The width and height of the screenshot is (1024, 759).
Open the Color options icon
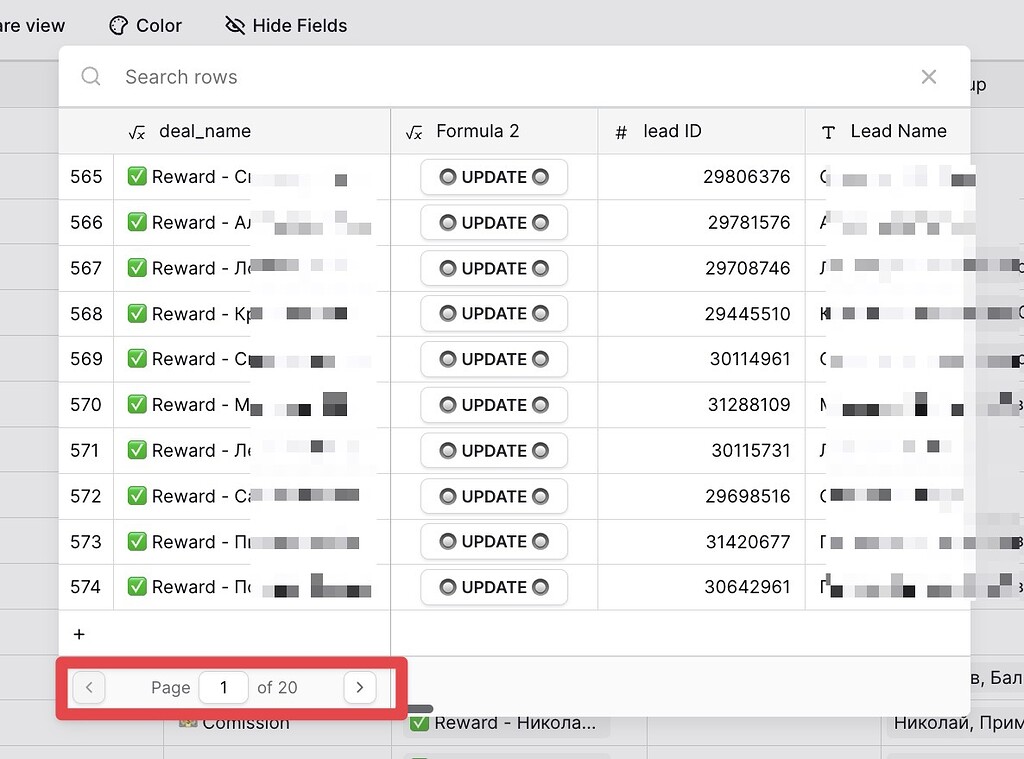coord(119,25)
